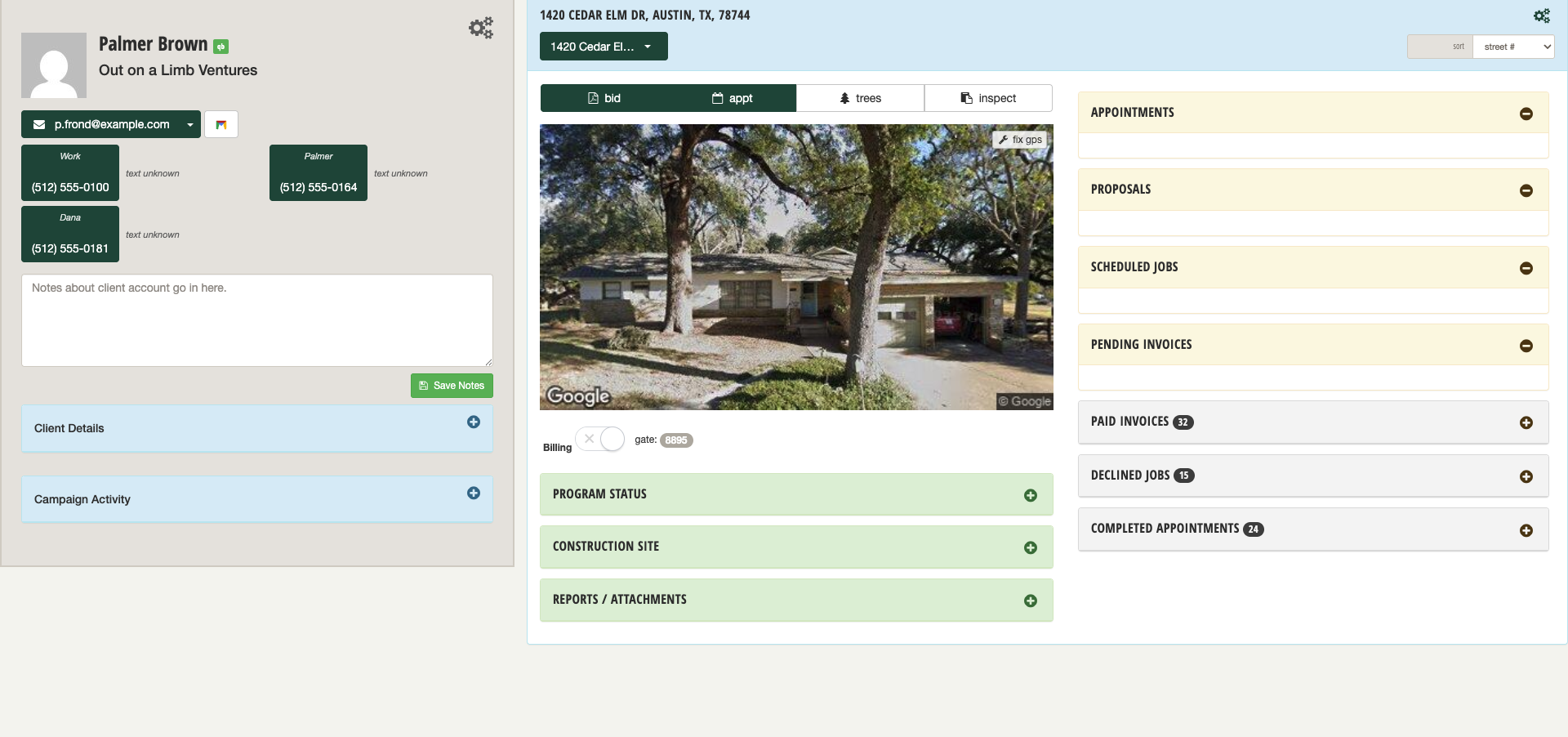Image resolution: width=1568 pixels, height=737 pixels.
Task: Open email dropdown caret for p.frond@example.com
Action: [189, 124]
